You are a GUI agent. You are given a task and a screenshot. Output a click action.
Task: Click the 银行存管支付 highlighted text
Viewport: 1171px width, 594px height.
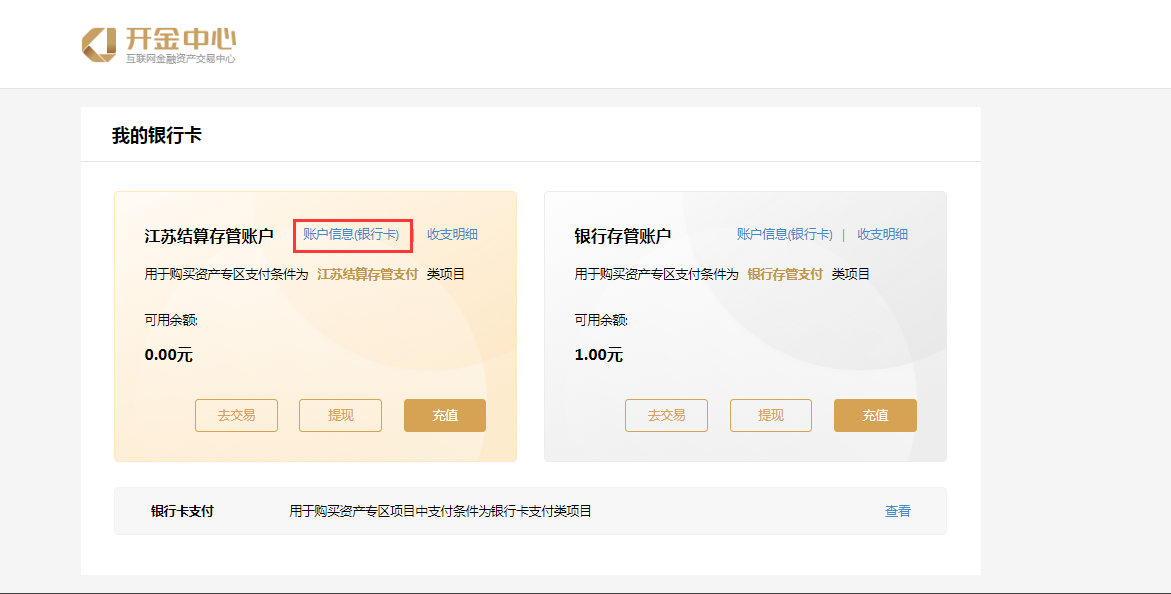(785, 274)
